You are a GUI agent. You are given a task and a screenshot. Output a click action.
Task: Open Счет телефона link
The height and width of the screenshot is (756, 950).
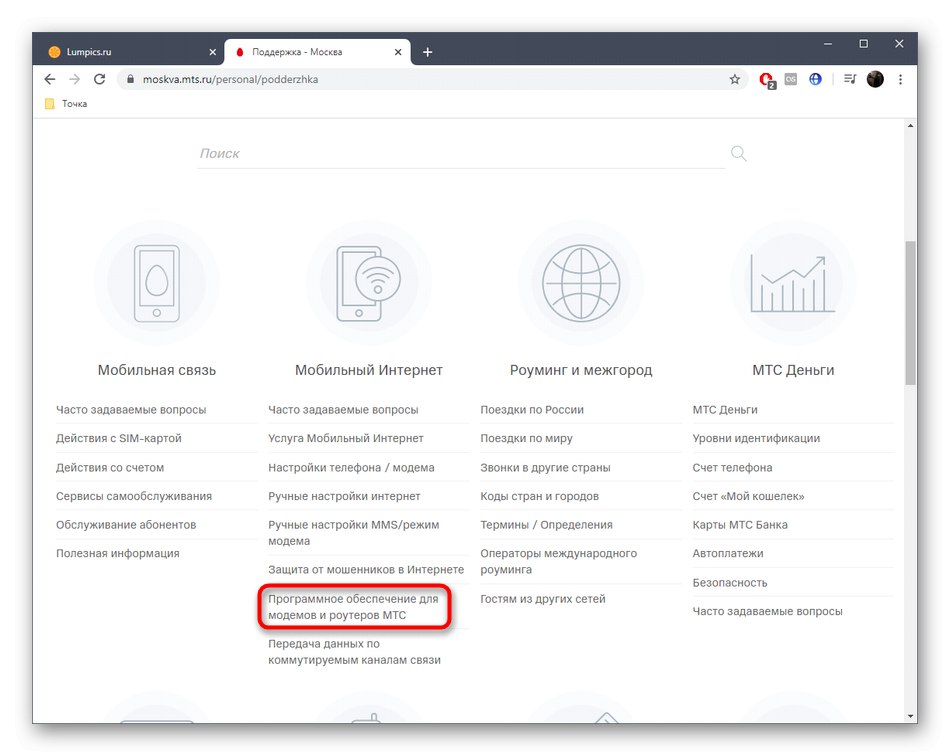(732, 468)
